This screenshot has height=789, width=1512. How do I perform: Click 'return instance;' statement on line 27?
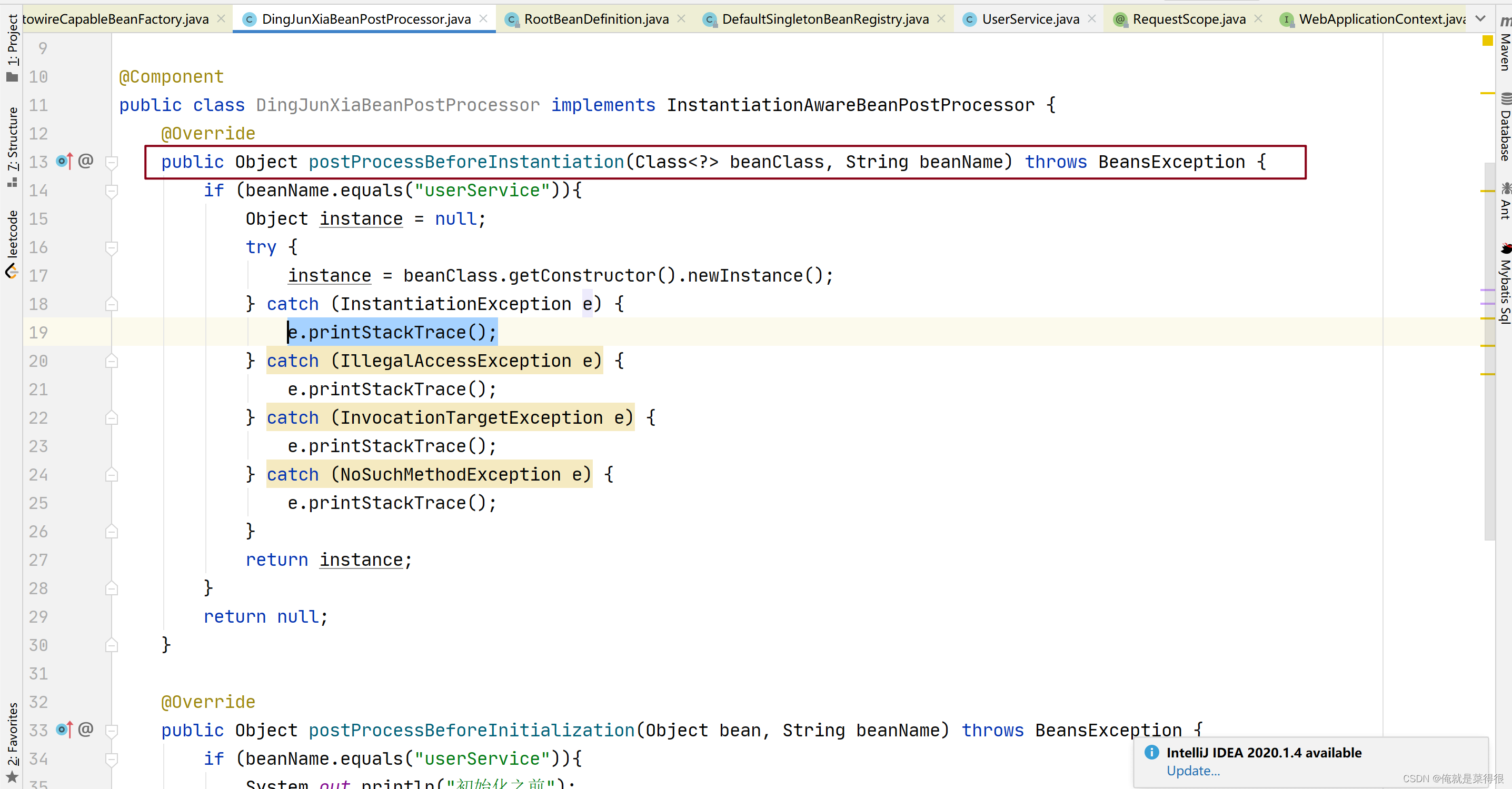[329, 560]
